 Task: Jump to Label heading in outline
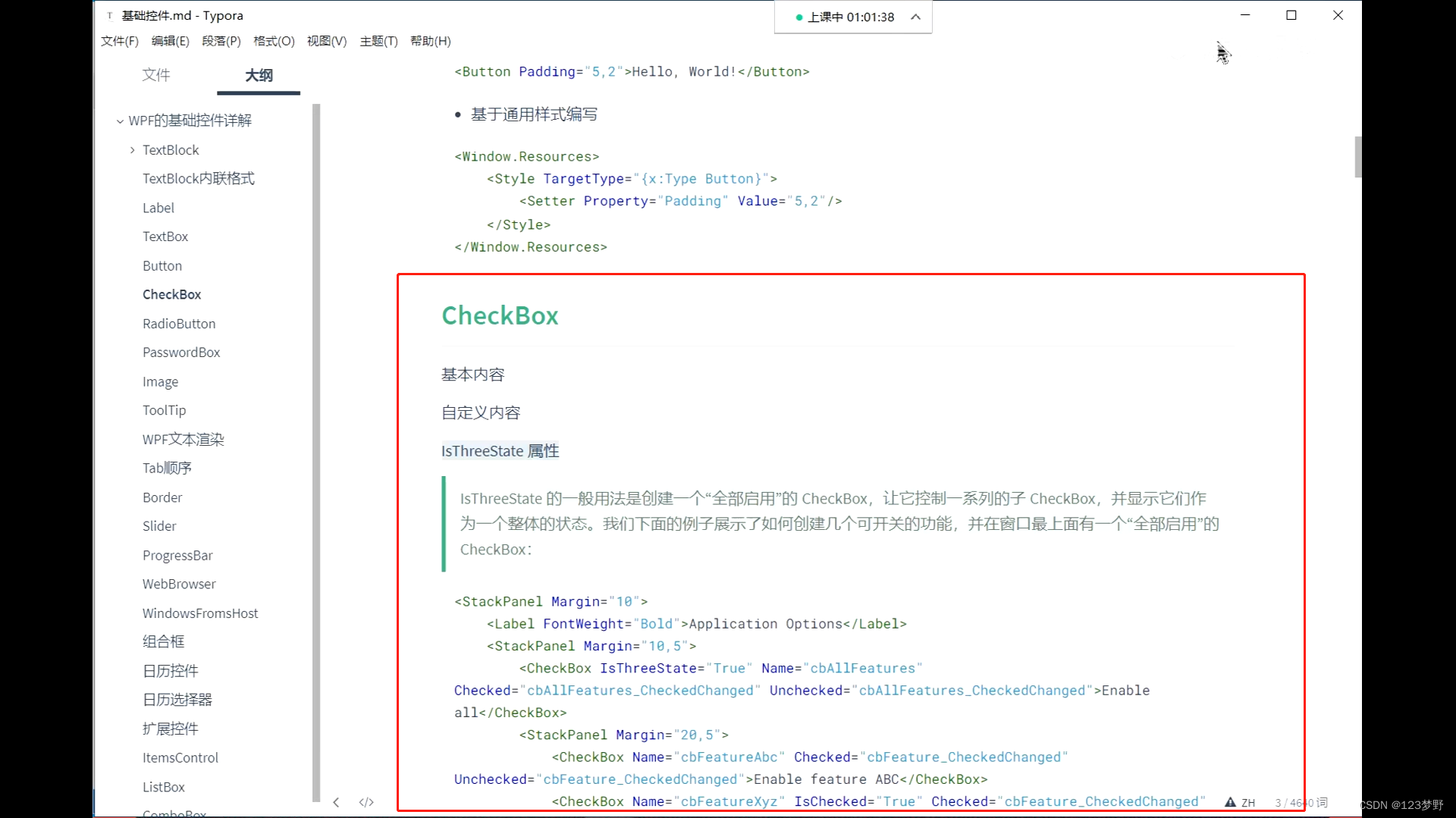point(158,208)
